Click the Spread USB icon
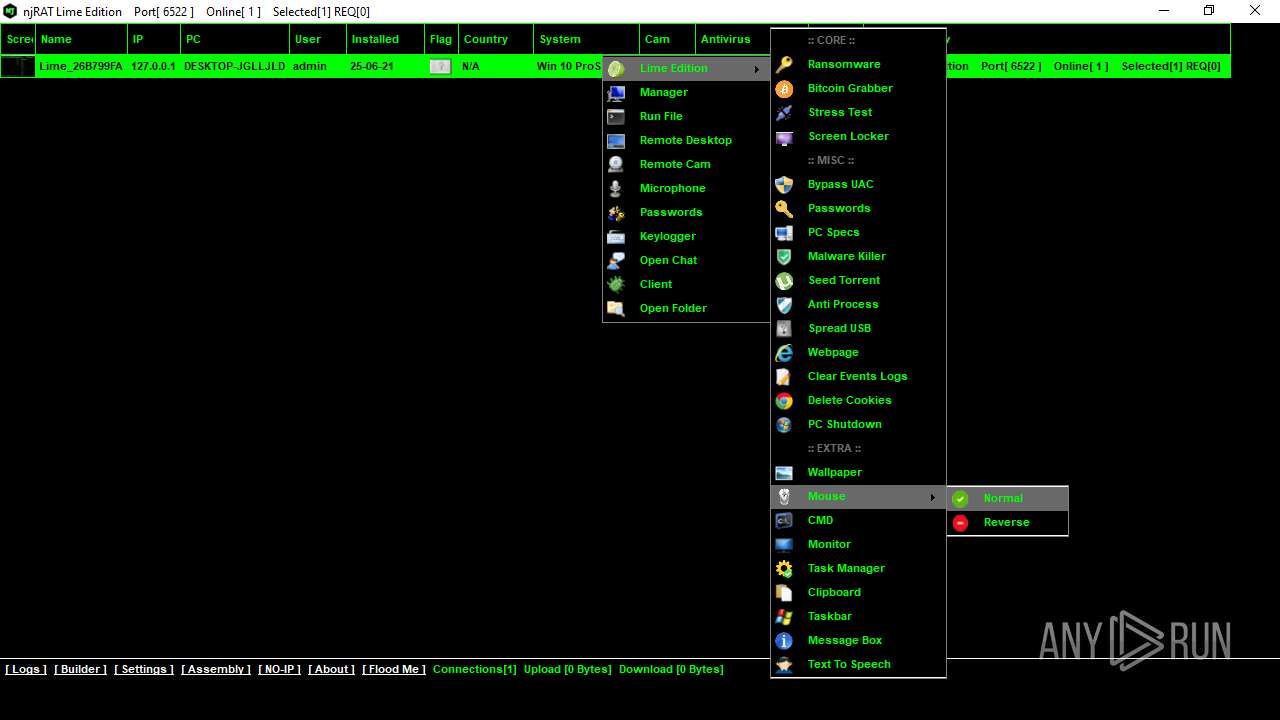Viewport: 1280px width, 720px height. coord(785,328)
